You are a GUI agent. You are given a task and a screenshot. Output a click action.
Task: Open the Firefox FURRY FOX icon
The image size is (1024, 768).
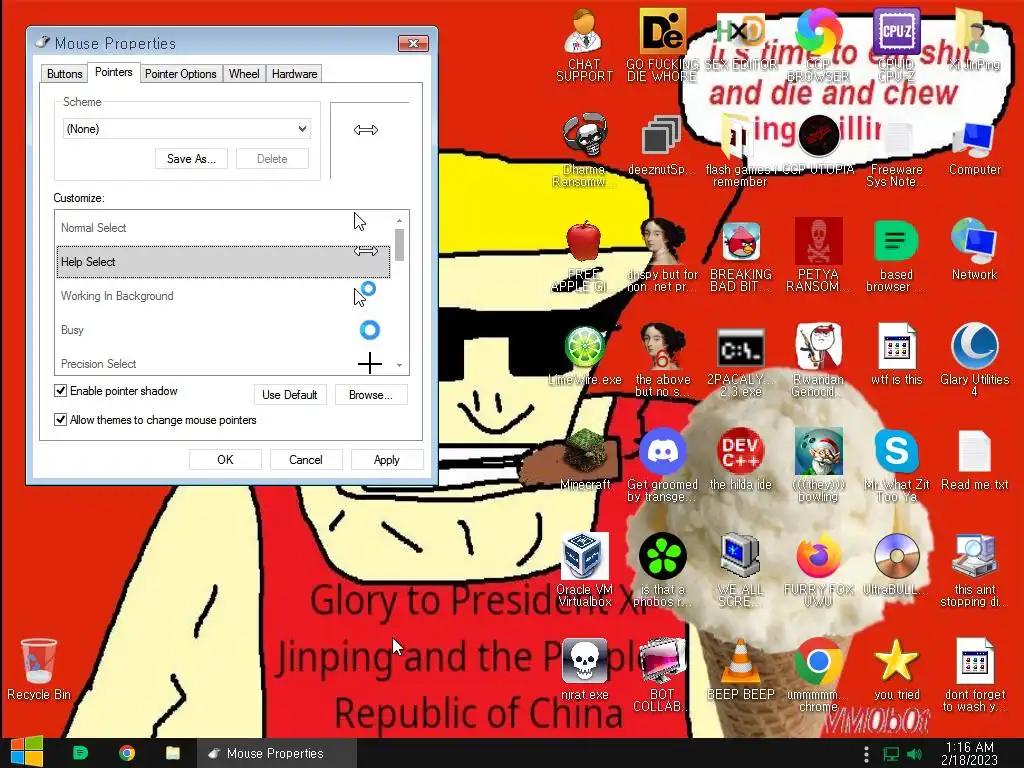click(818, 556)
